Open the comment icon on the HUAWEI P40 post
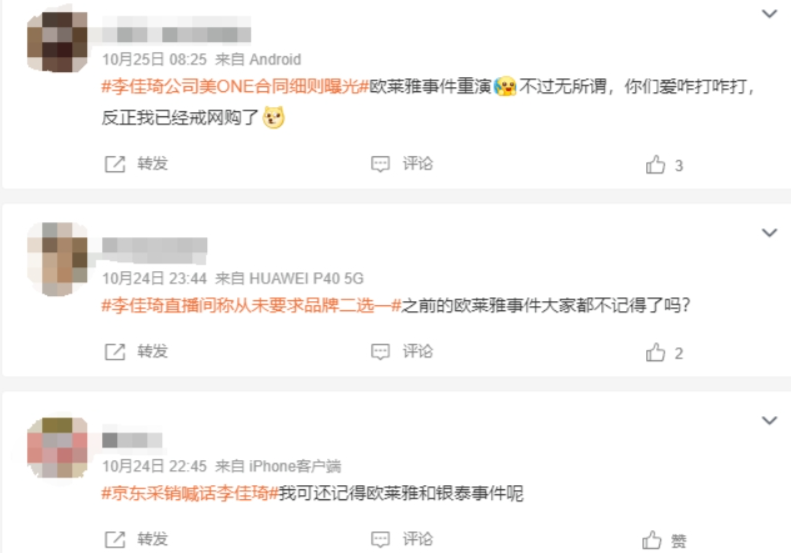 [x=380, y=352]
